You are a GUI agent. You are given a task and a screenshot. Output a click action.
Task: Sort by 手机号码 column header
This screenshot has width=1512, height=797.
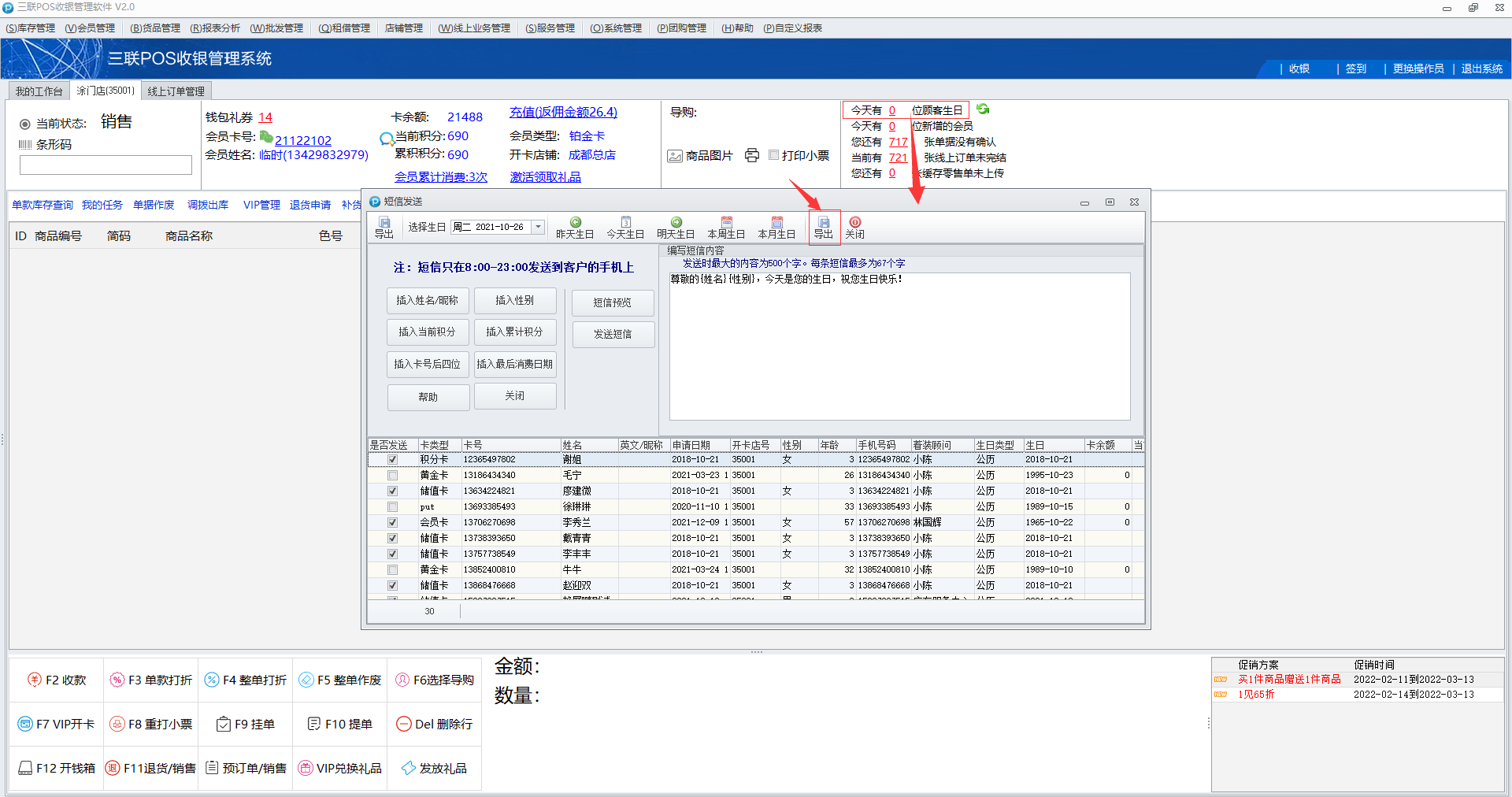point(884,445)
